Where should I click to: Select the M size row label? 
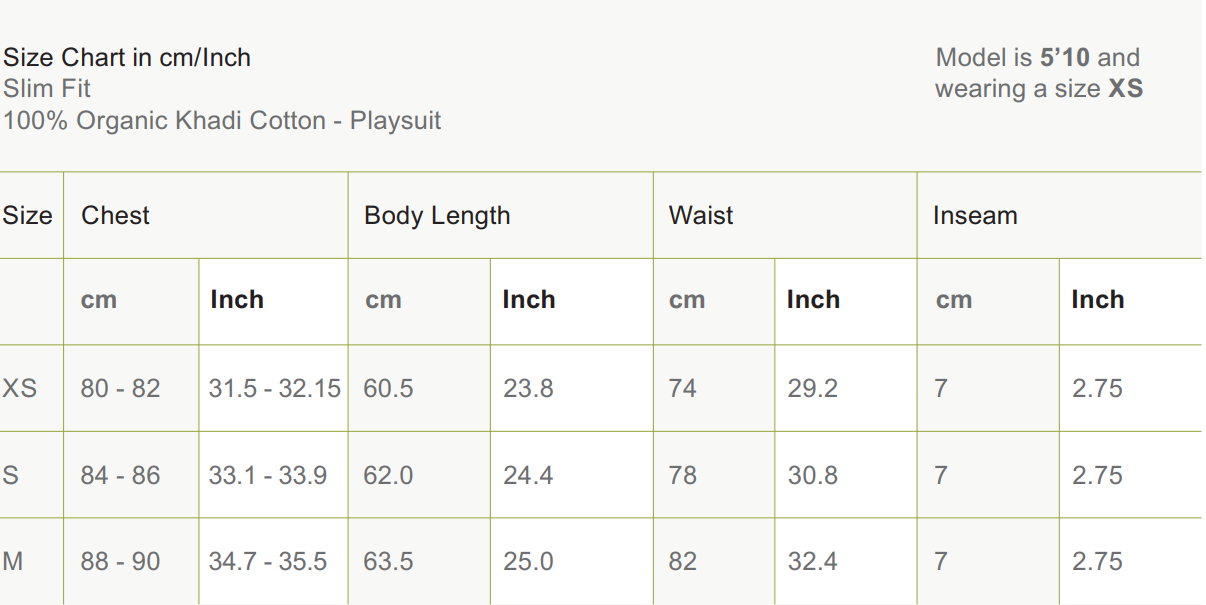pos(13,562)
